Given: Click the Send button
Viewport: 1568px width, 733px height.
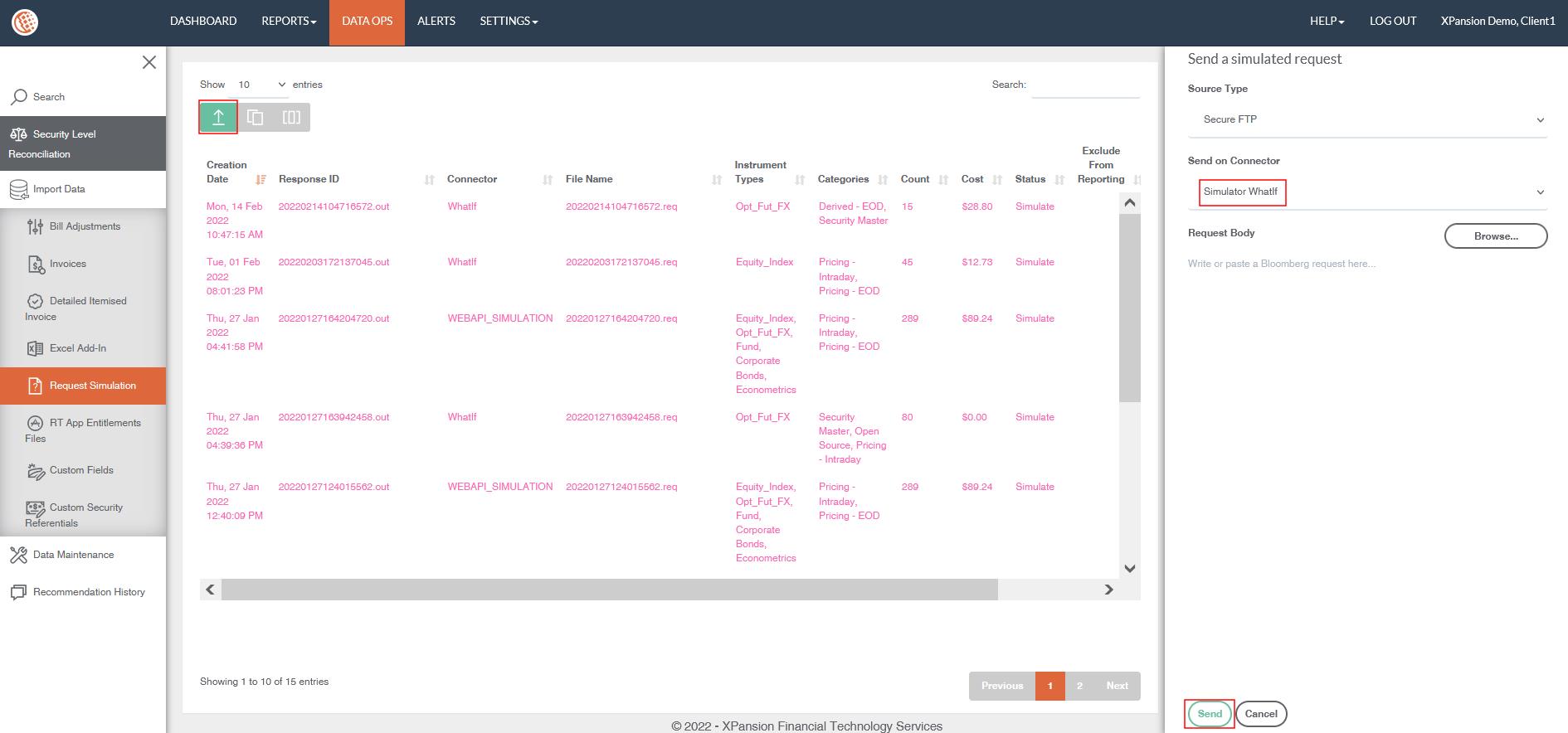Looking at the screenshot, I should click(x=1209, y=714).
